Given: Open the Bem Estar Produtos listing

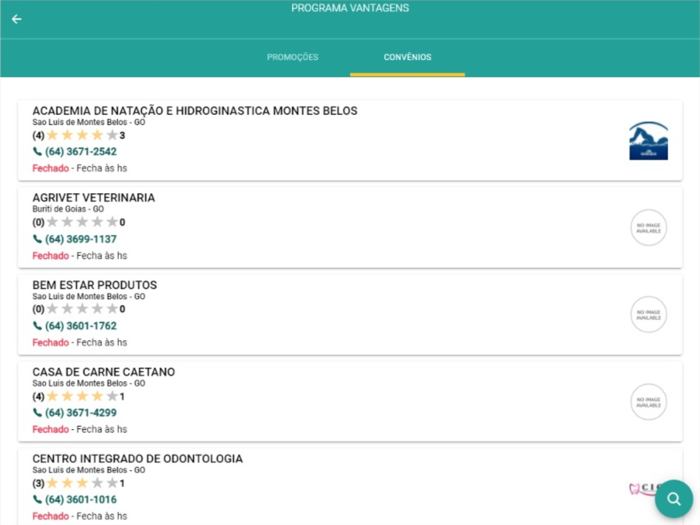Looking at the screenshot, I should (x=350, y=314).
